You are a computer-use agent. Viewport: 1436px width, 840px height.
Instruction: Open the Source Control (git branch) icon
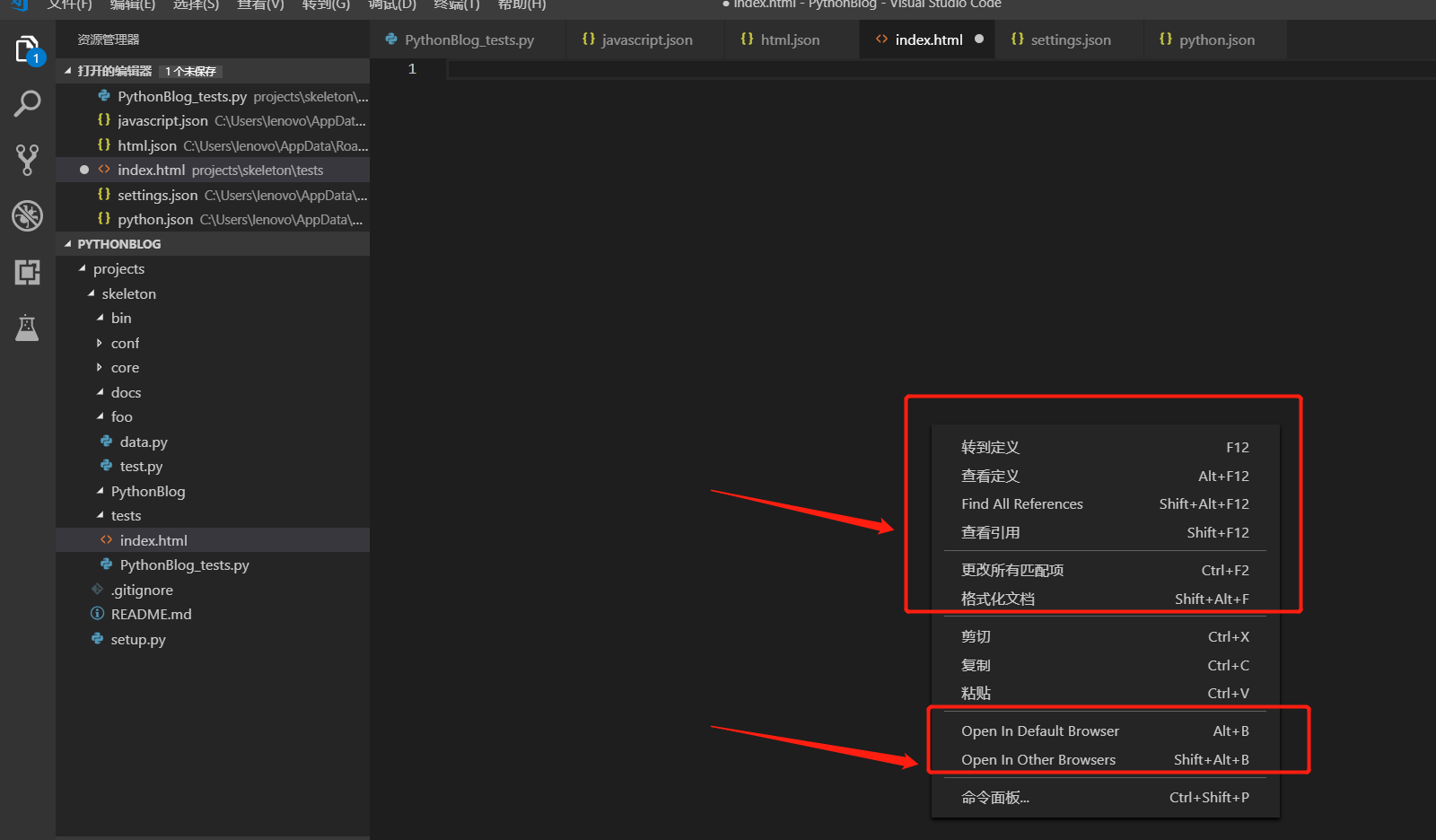pos(27,159)
